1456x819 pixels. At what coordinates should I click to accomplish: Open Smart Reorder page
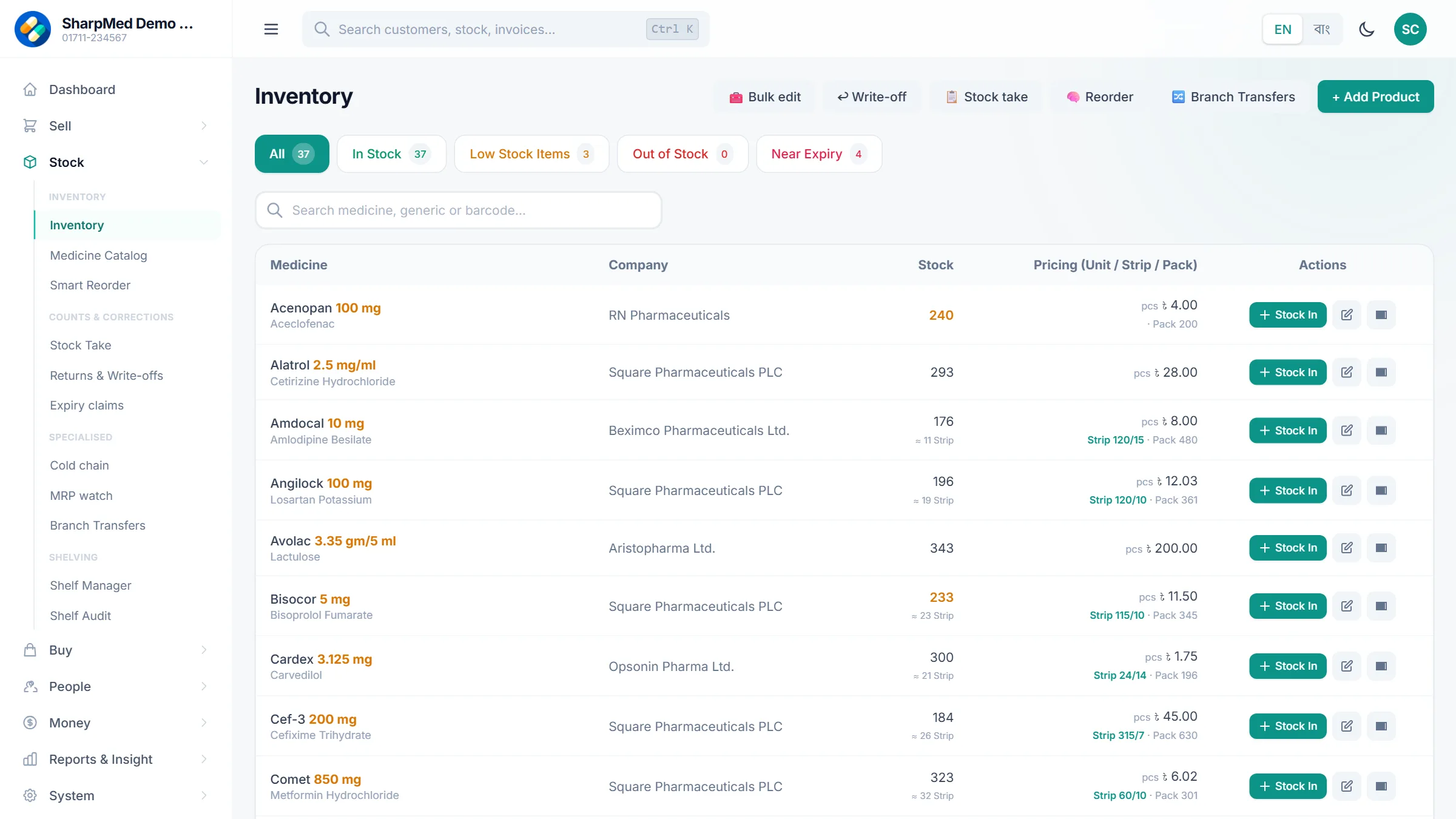90,285
